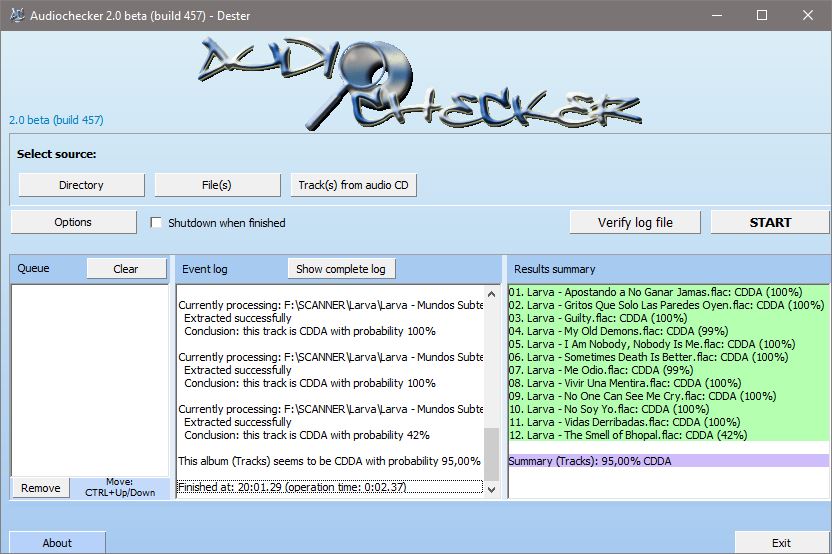The width and height of the screenshot is (832, 554).
Task: Click the Queue header label
Action: click(33, 268)
